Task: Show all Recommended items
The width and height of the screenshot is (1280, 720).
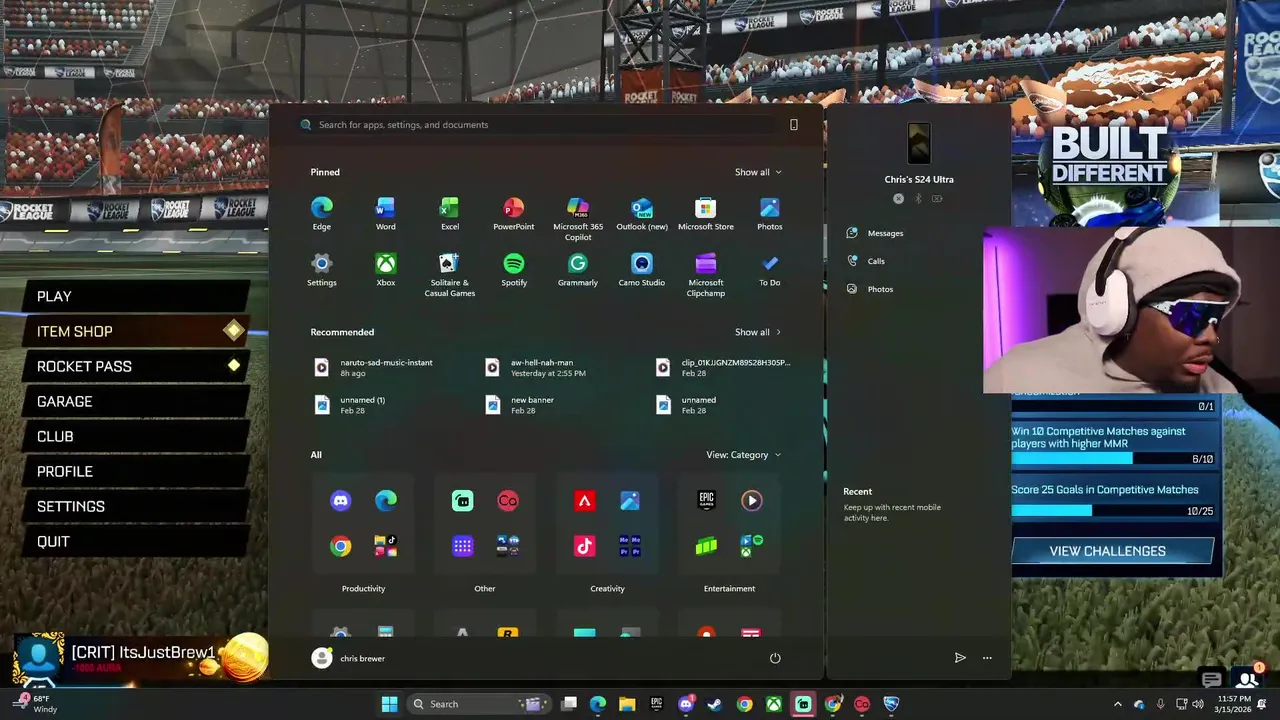Action: (758, 332)
